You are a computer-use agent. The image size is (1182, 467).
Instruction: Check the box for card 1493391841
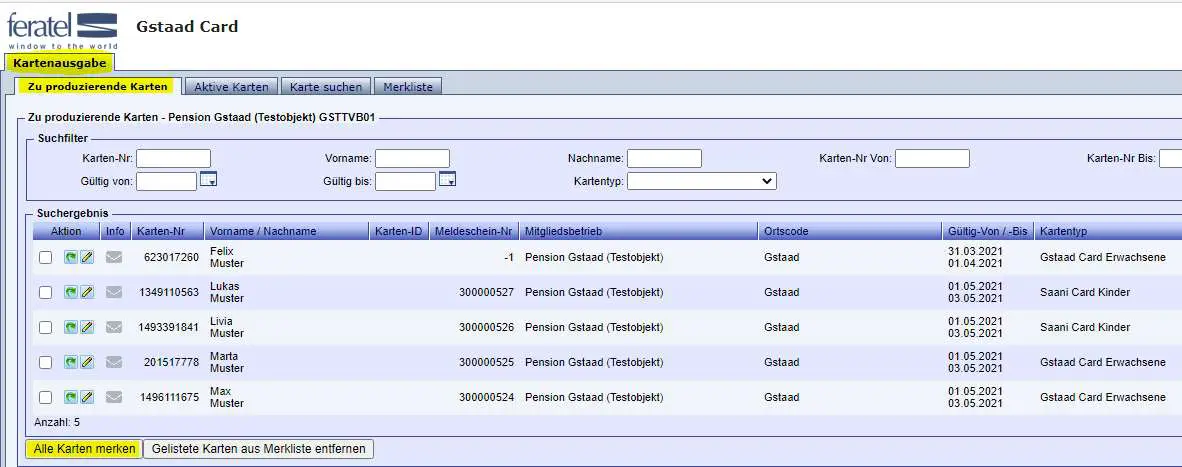coord(45,328)
